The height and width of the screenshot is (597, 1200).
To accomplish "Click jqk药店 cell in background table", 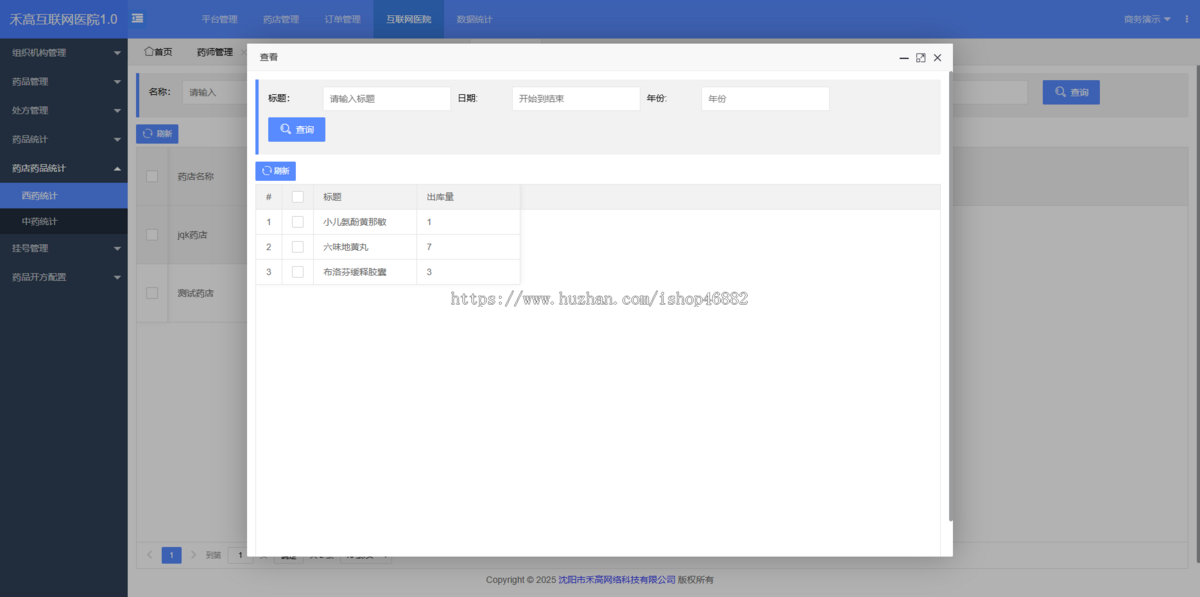I will [x=193, y=235].
